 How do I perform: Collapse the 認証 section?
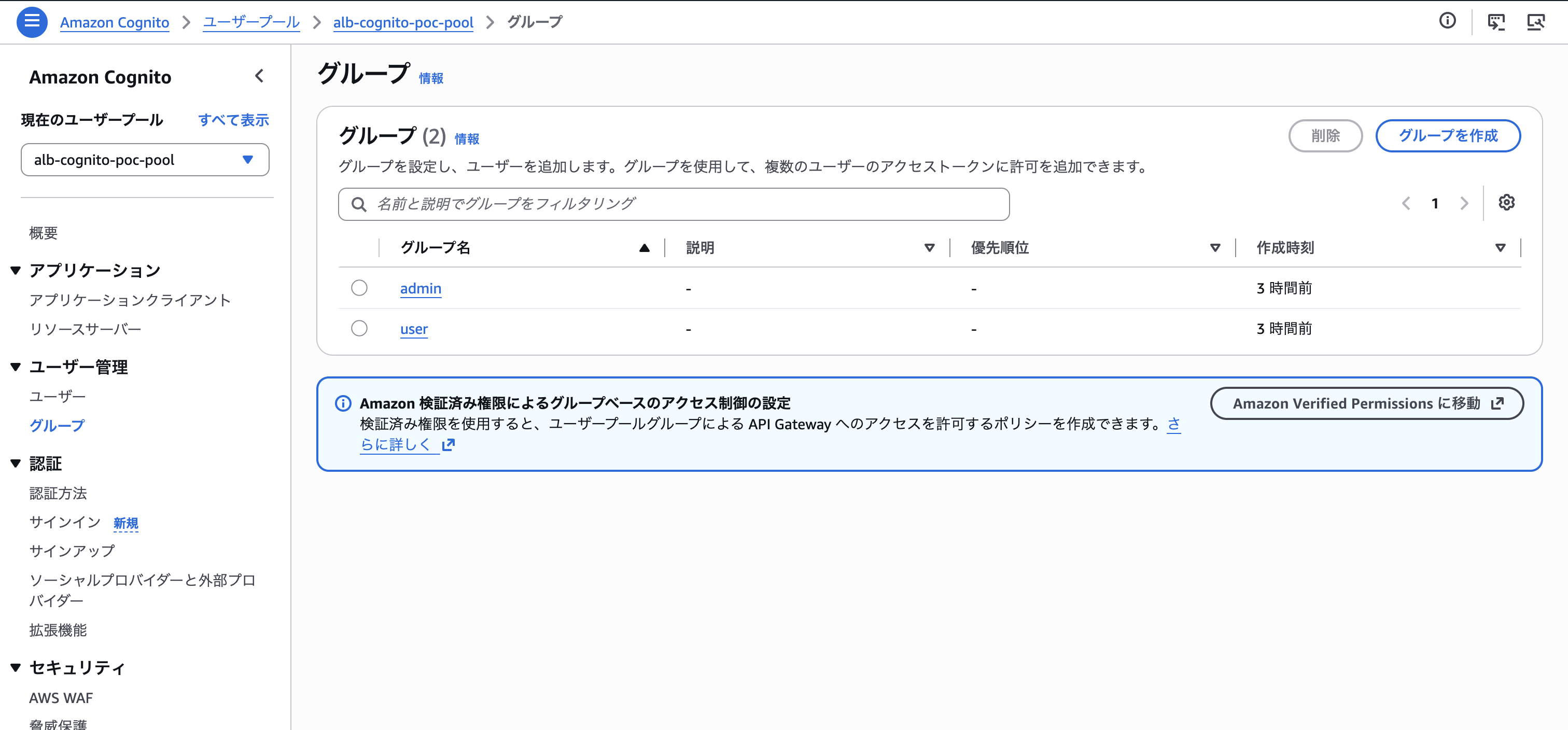pyautogui.click(x=16, y=464)
